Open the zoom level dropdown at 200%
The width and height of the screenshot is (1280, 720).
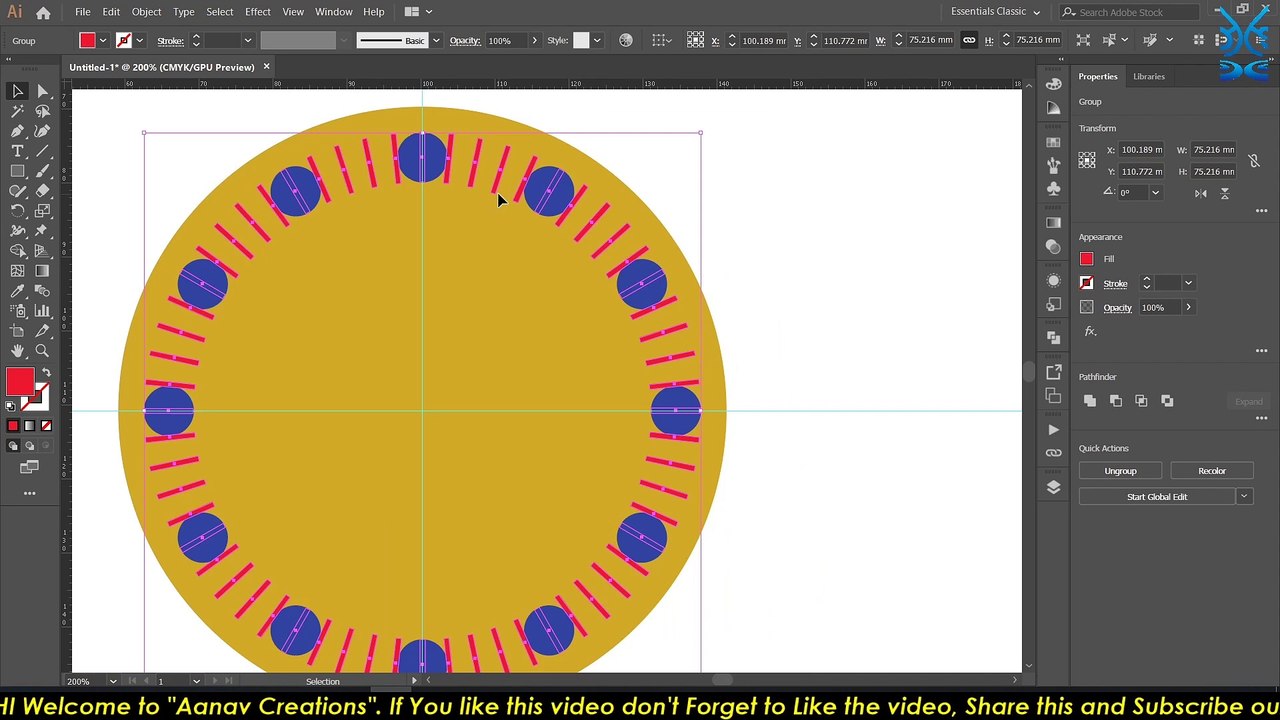point(112,681)
